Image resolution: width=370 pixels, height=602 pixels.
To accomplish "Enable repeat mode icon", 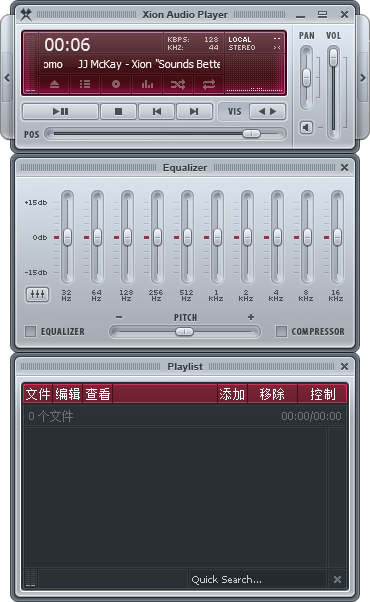I will coord(209,84).
